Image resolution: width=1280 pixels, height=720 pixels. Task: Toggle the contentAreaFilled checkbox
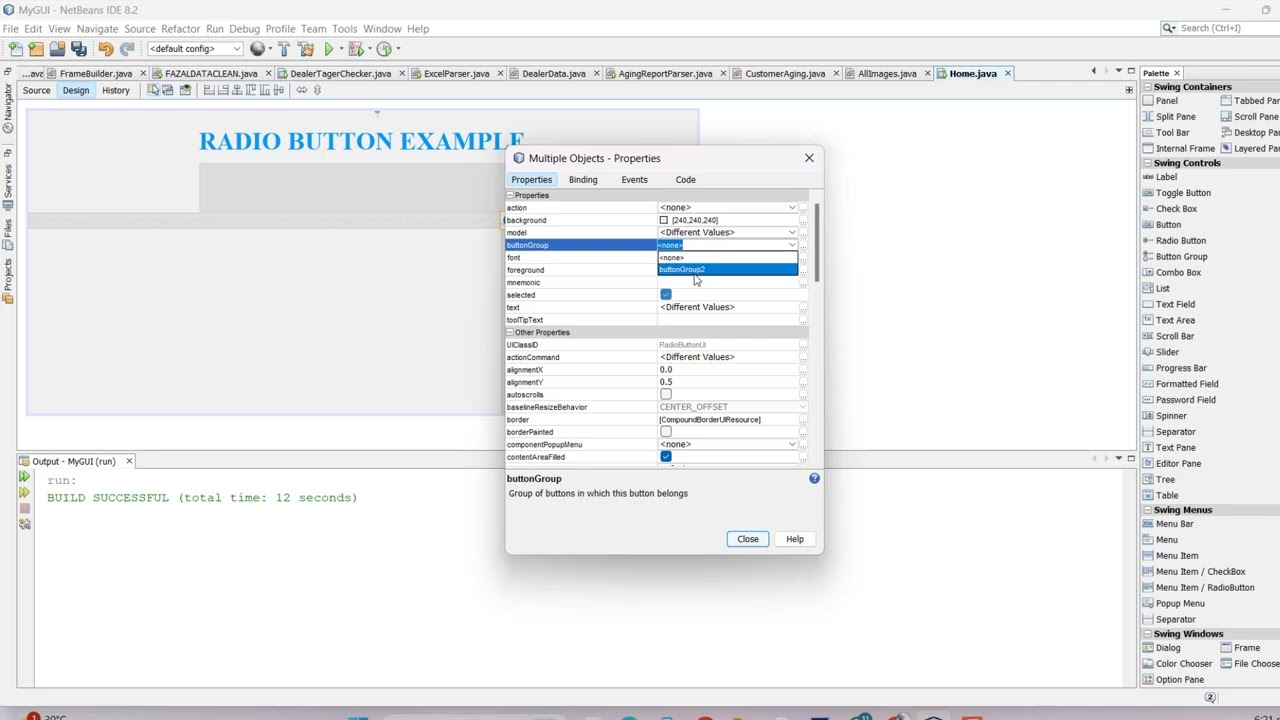coord(666,457)
